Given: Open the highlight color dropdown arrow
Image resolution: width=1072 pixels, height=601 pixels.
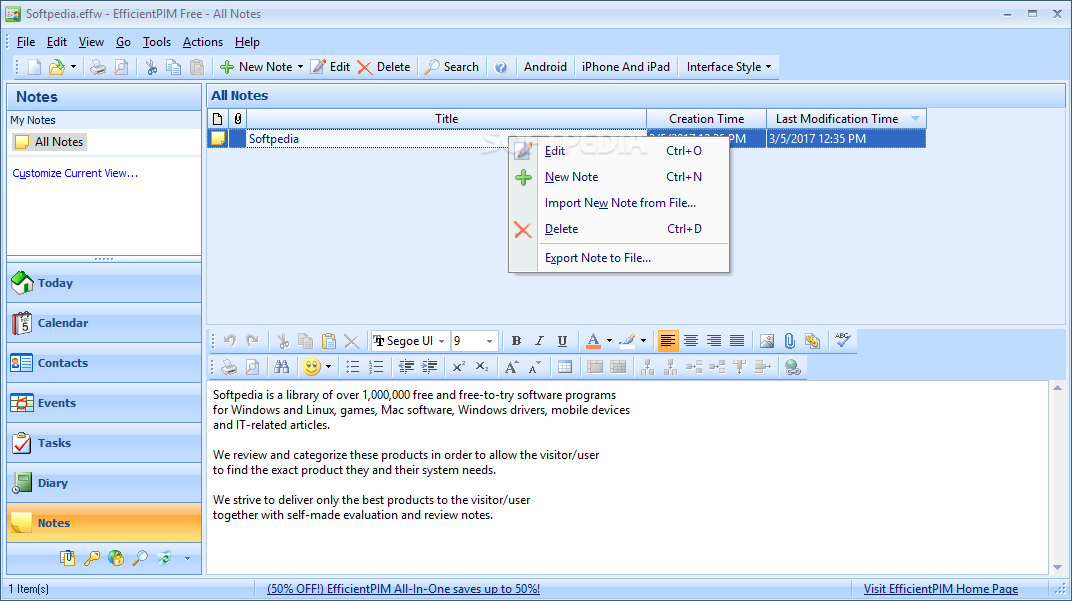Looking at the screenshot, I should click(x=643, y=340).
